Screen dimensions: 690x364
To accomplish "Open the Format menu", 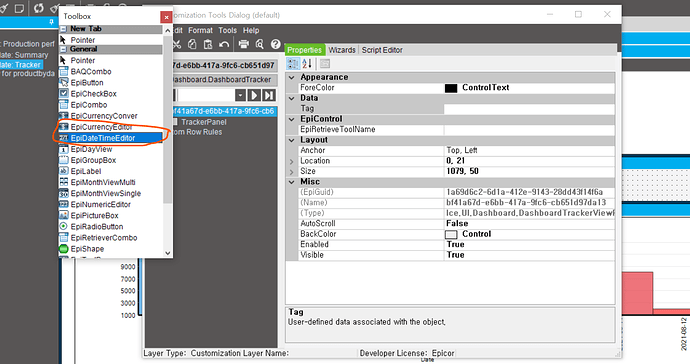I will point(200,30).
